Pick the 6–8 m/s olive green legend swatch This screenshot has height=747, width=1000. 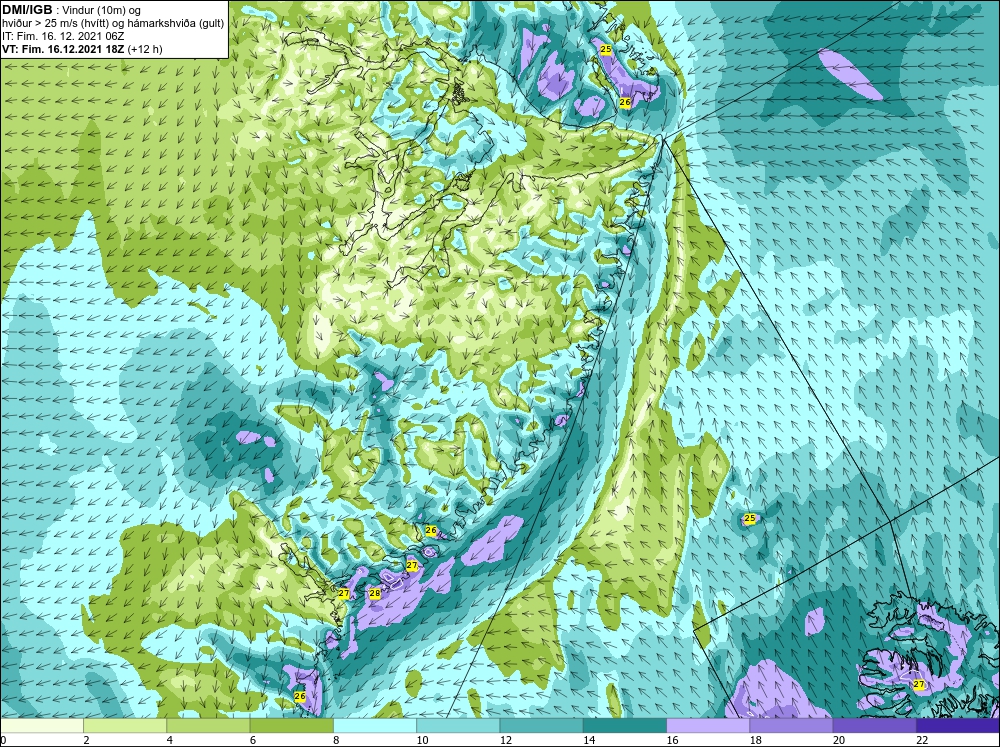[291, 726]
